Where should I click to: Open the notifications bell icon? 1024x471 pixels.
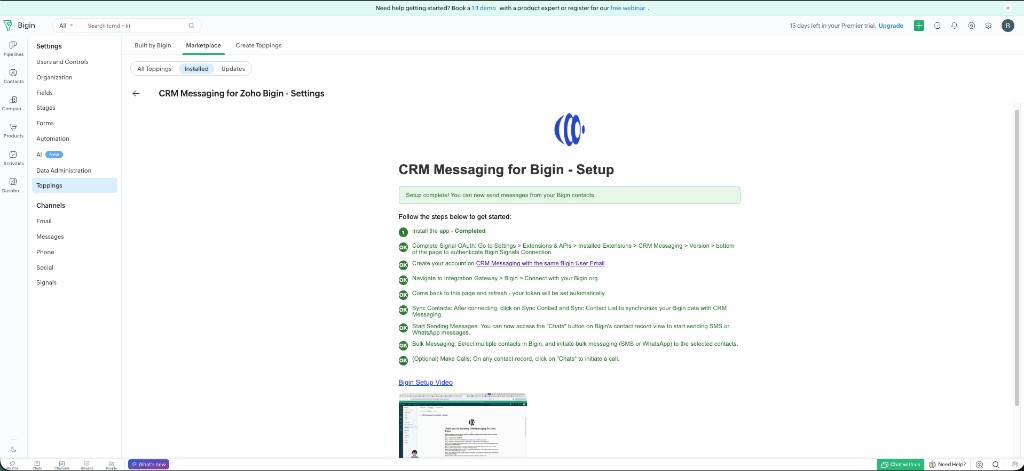pos(954,25)
